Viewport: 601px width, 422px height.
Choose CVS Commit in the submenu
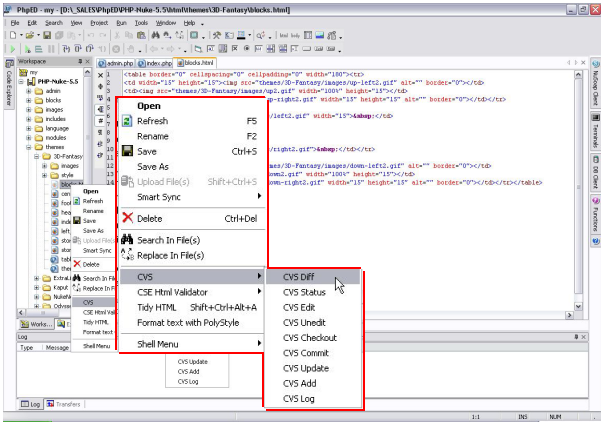313,353
